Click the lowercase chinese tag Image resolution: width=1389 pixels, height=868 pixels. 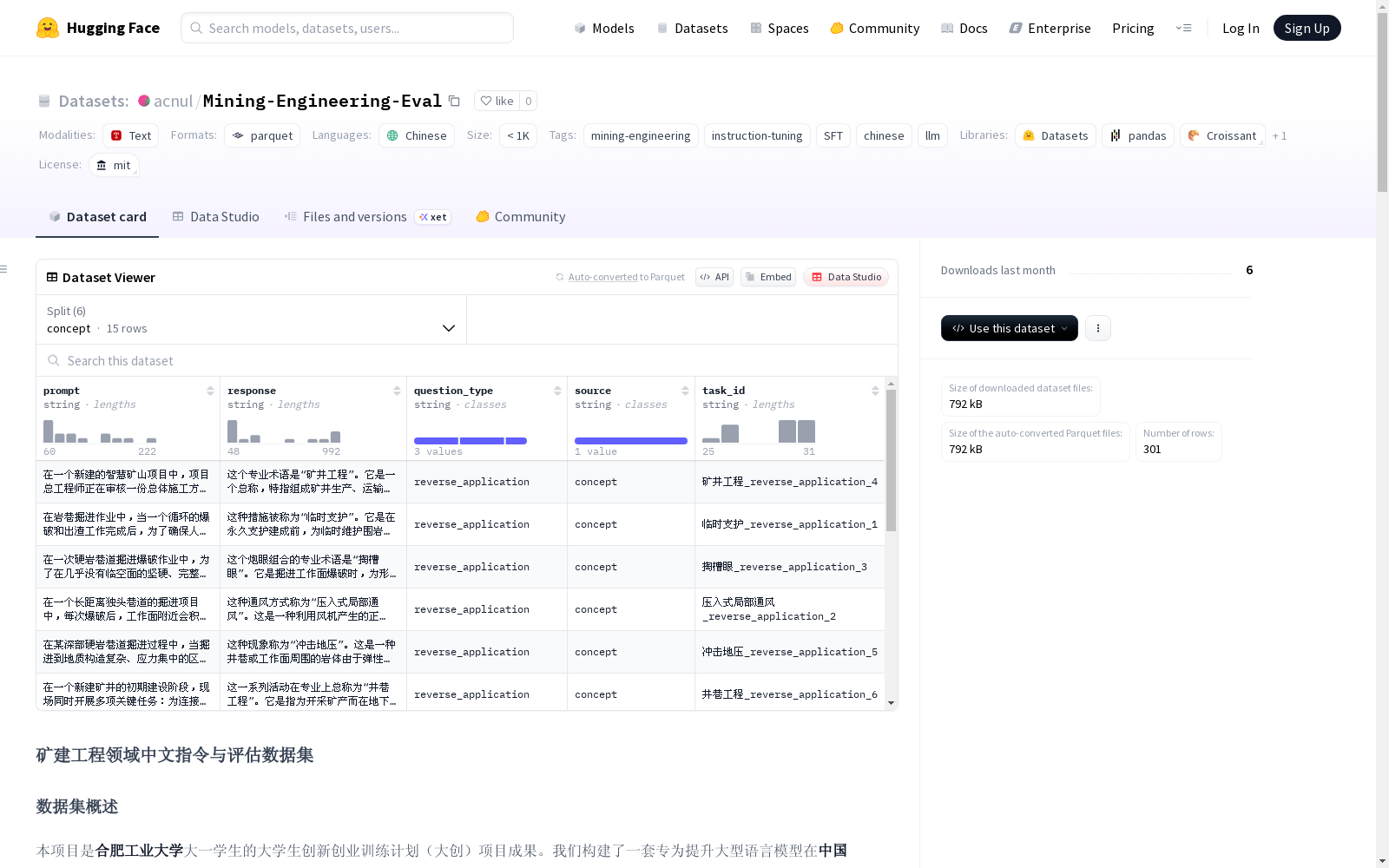[x=884, y=135]
